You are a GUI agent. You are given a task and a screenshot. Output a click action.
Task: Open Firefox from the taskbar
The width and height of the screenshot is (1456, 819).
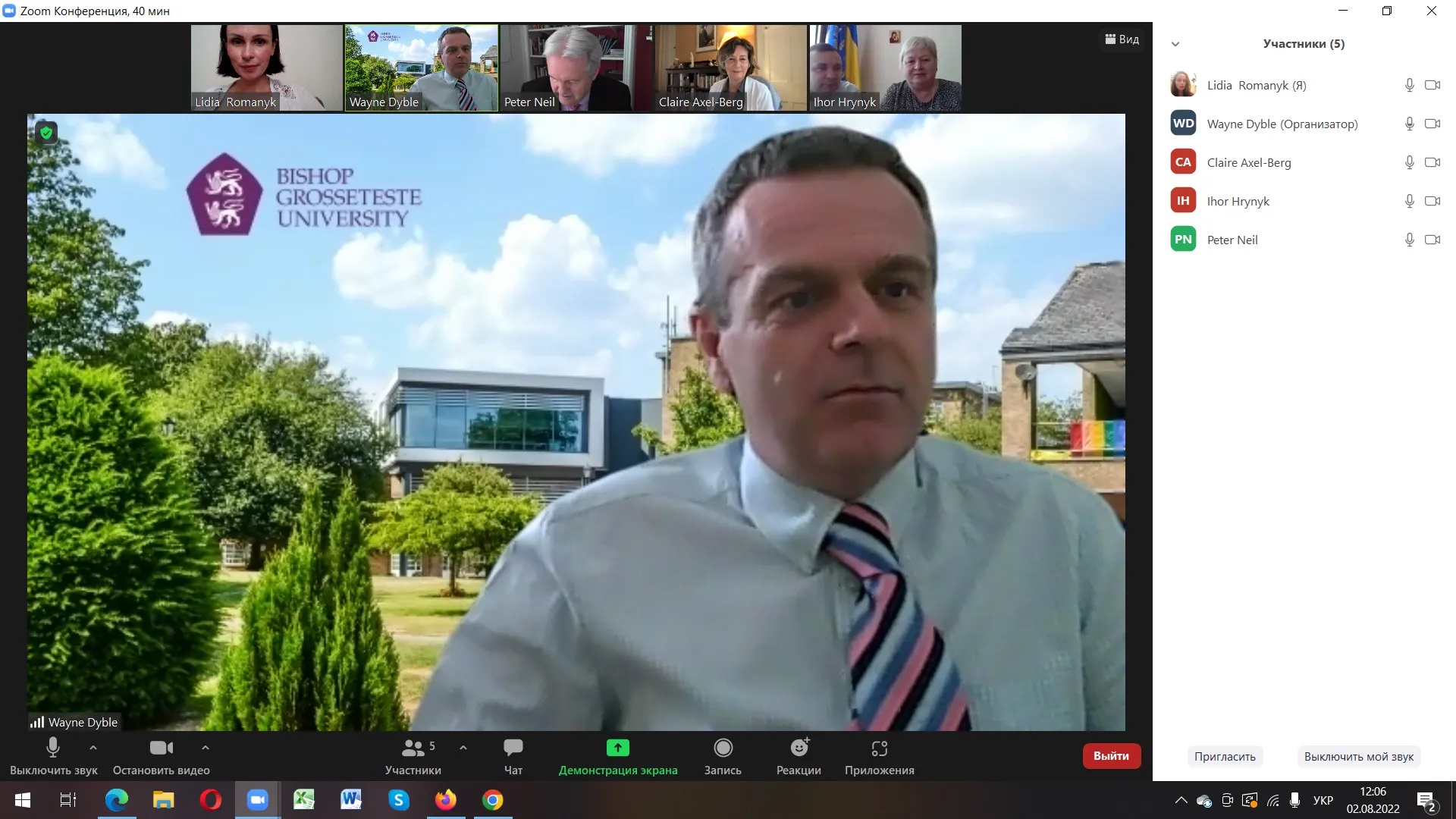click(446, 800)
